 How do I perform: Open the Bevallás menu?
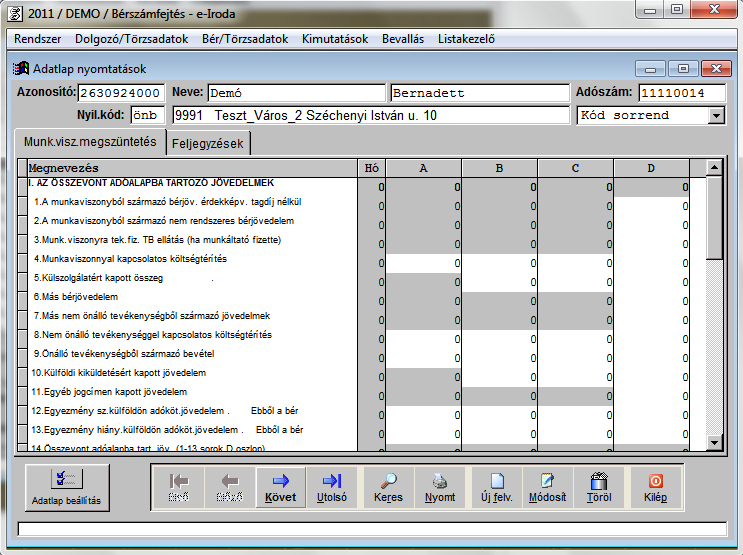tap(404, 39)
